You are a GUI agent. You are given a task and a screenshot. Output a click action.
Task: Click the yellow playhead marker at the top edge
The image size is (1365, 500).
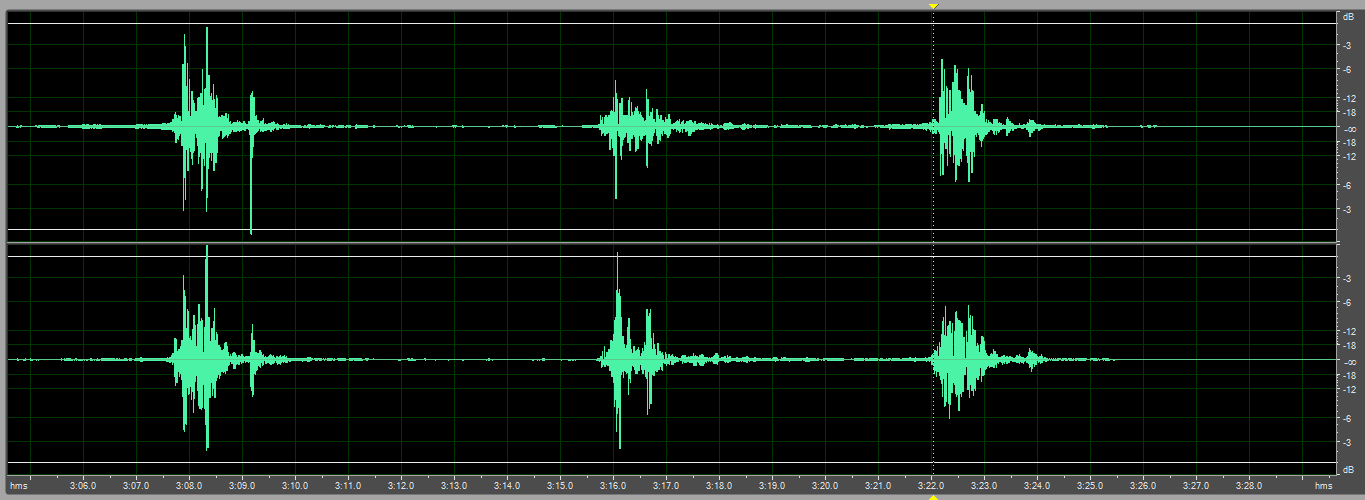point(933,6)
